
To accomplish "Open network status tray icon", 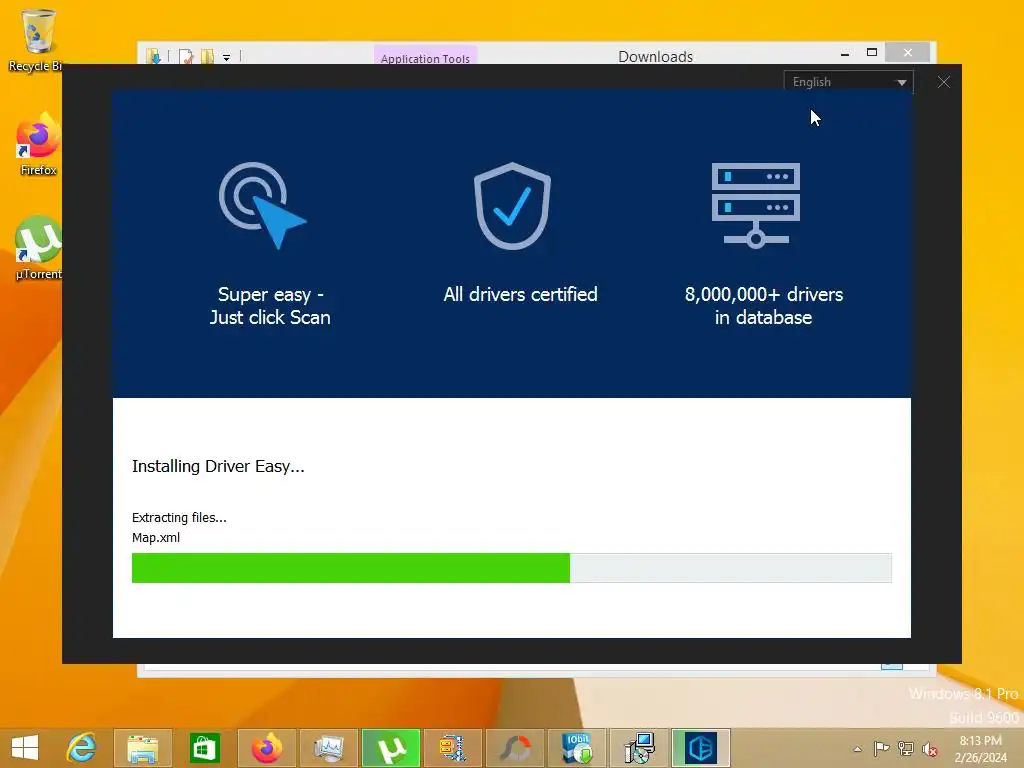I will [x=906, y=748].
